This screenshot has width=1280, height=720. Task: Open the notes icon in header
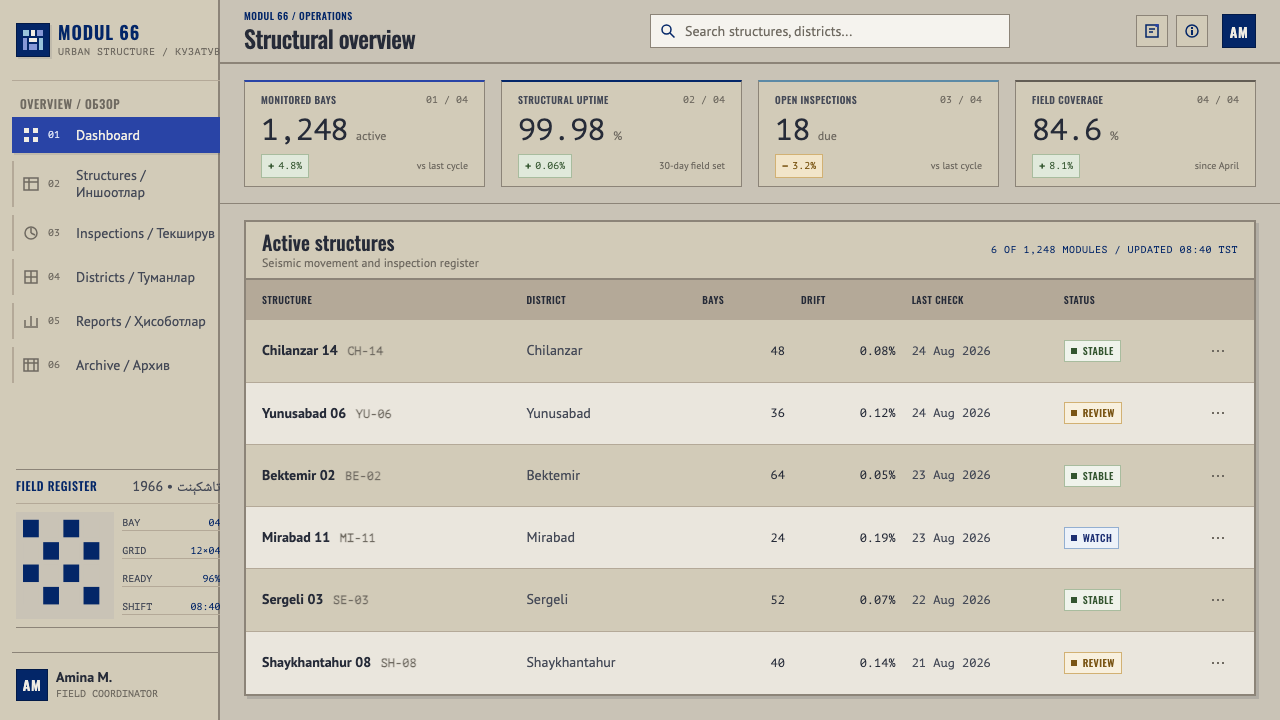tap(1152, 31)
